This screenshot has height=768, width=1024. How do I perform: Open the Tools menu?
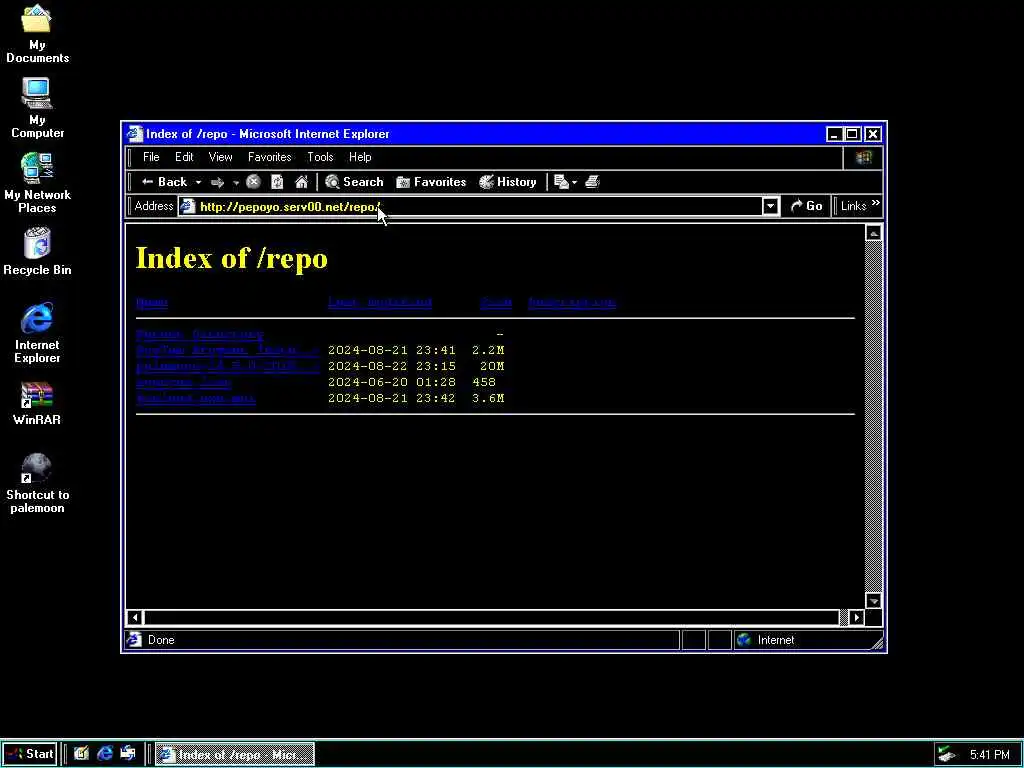321,157
